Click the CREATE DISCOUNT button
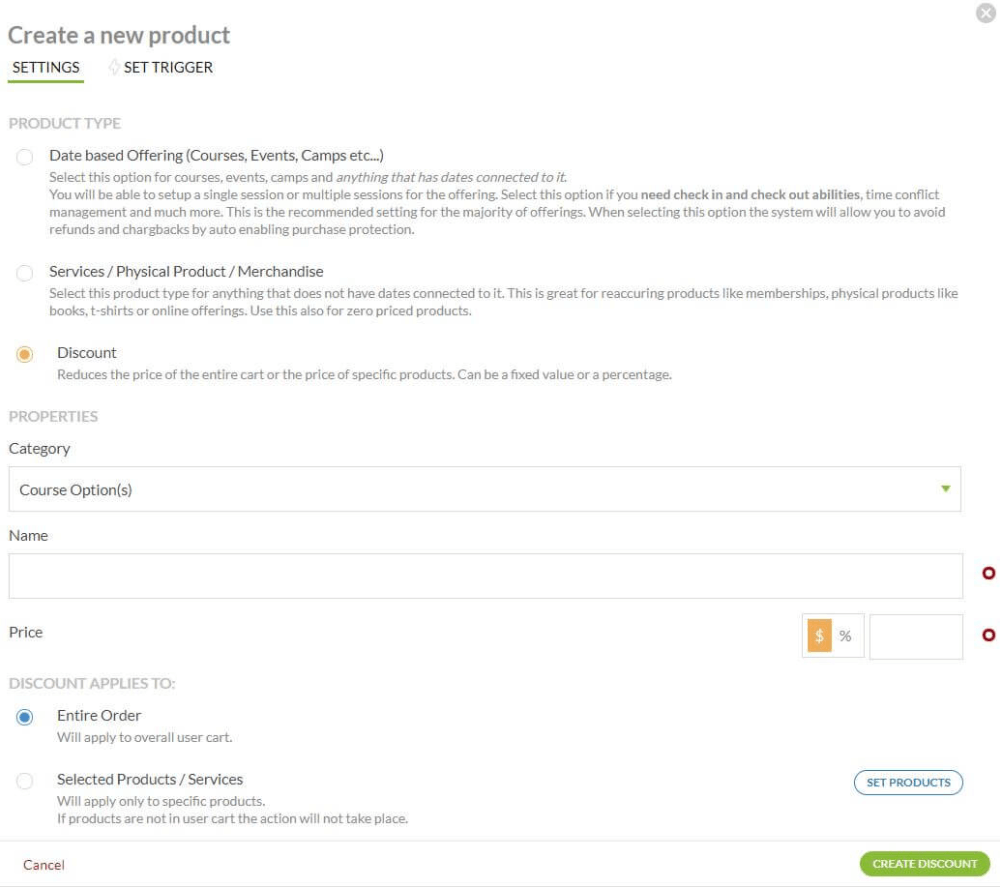Image resolution: width=1000 pixels, height=887 pixels. 924,864
